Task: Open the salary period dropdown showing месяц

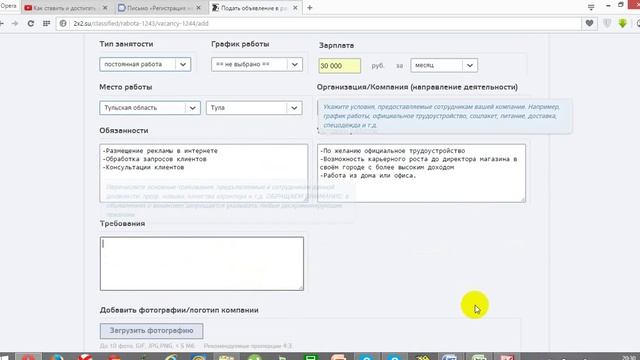Action: coord(444,65)
